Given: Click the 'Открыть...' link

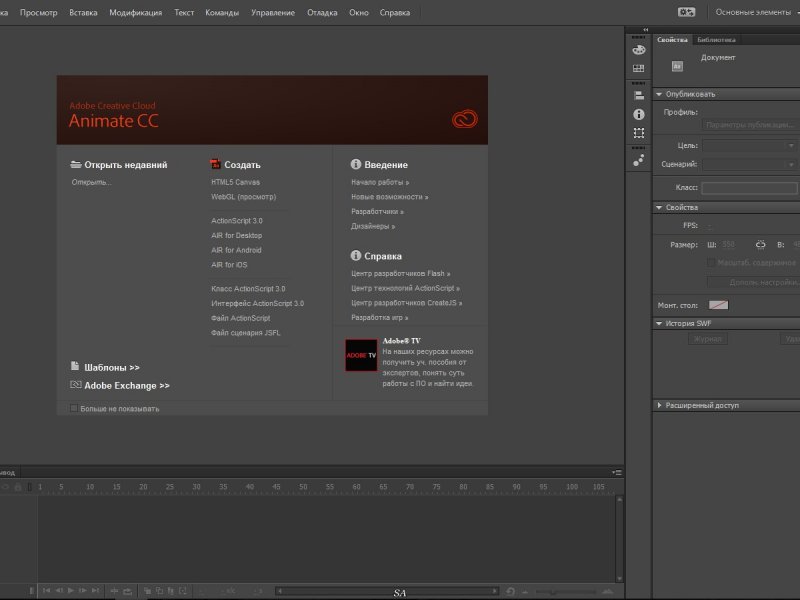Looking at the screenshot, I should 91,182.
